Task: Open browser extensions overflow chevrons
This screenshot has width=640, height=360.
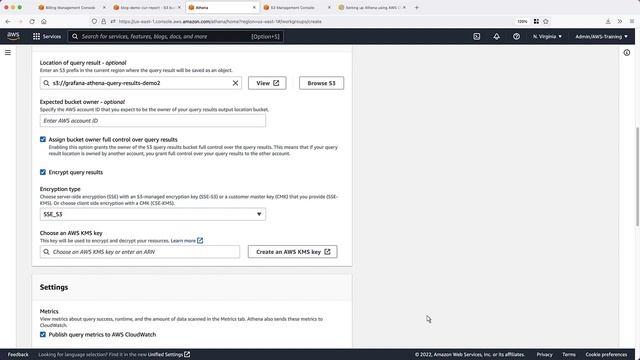Action: pos(620,21)
